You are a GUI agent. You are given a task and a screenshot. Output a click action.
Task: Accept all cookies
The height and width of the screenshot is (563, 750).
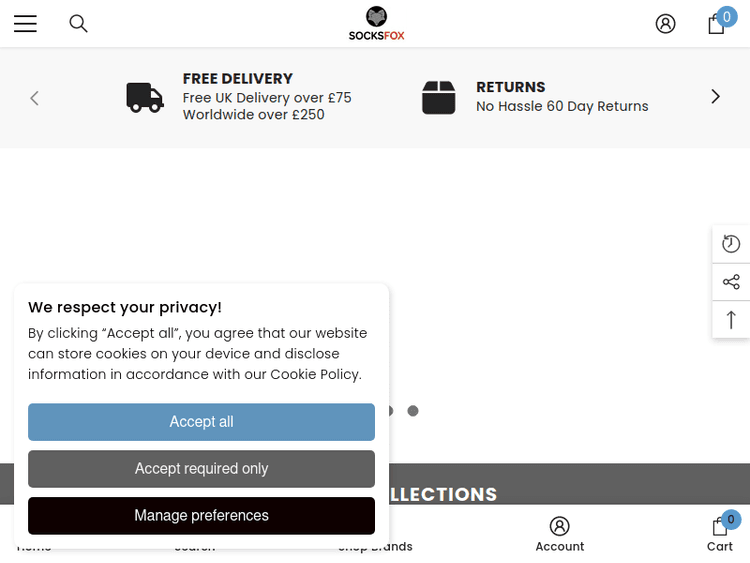pyautogui.click(x=201, y=422)
